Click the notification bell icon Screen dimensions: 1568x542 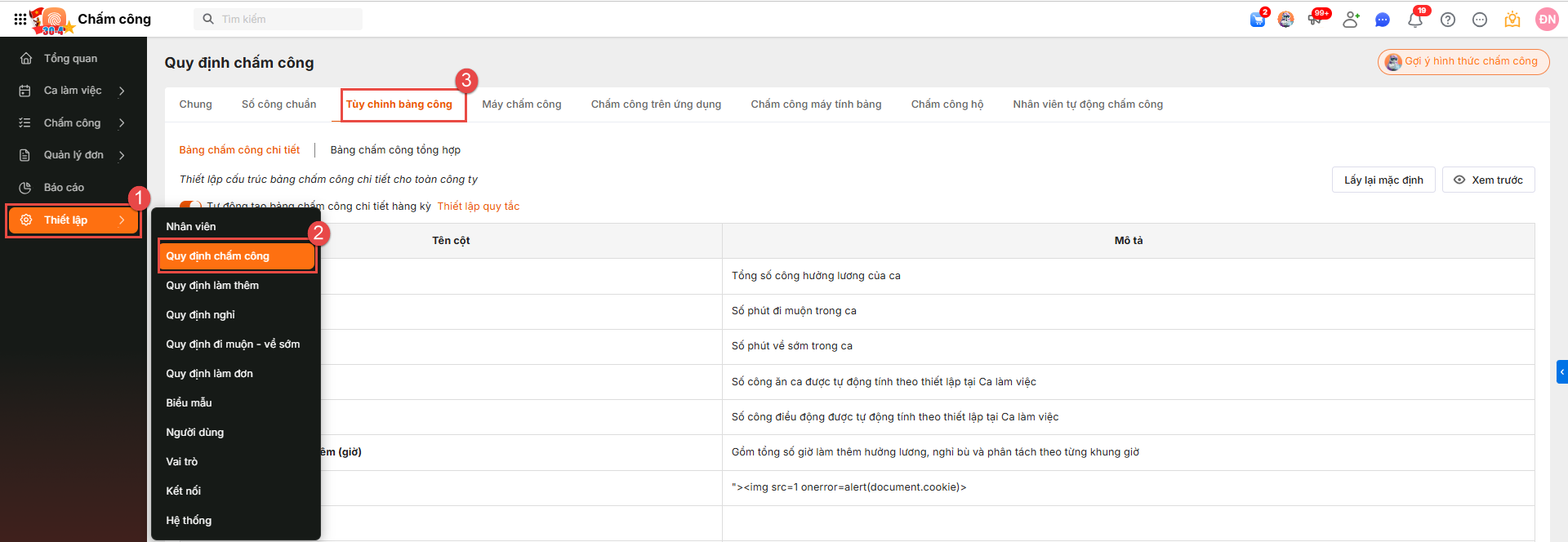(x=1414, y=20)
